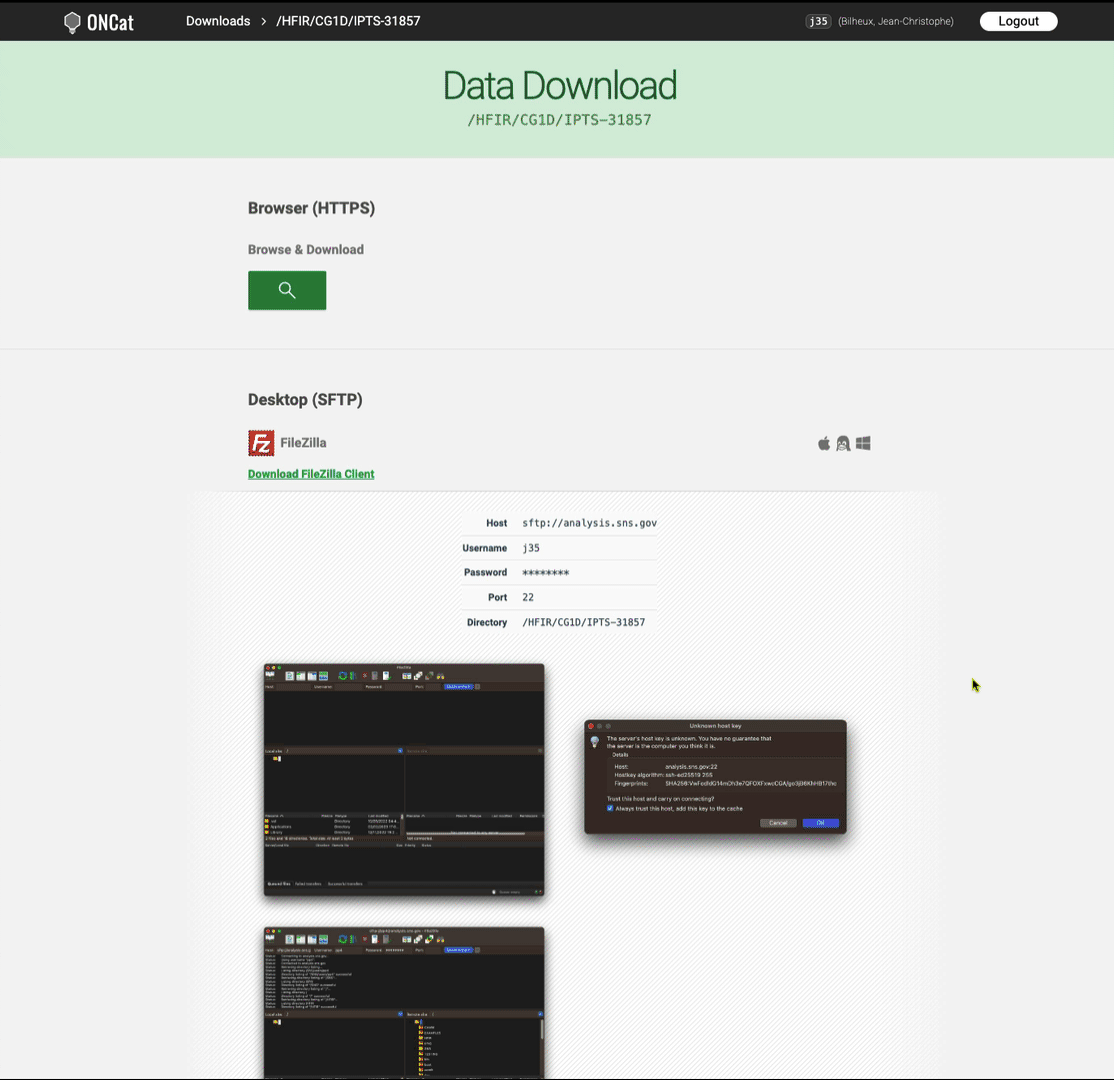Click the ONCat logo icon

click(x=72, y=22)
